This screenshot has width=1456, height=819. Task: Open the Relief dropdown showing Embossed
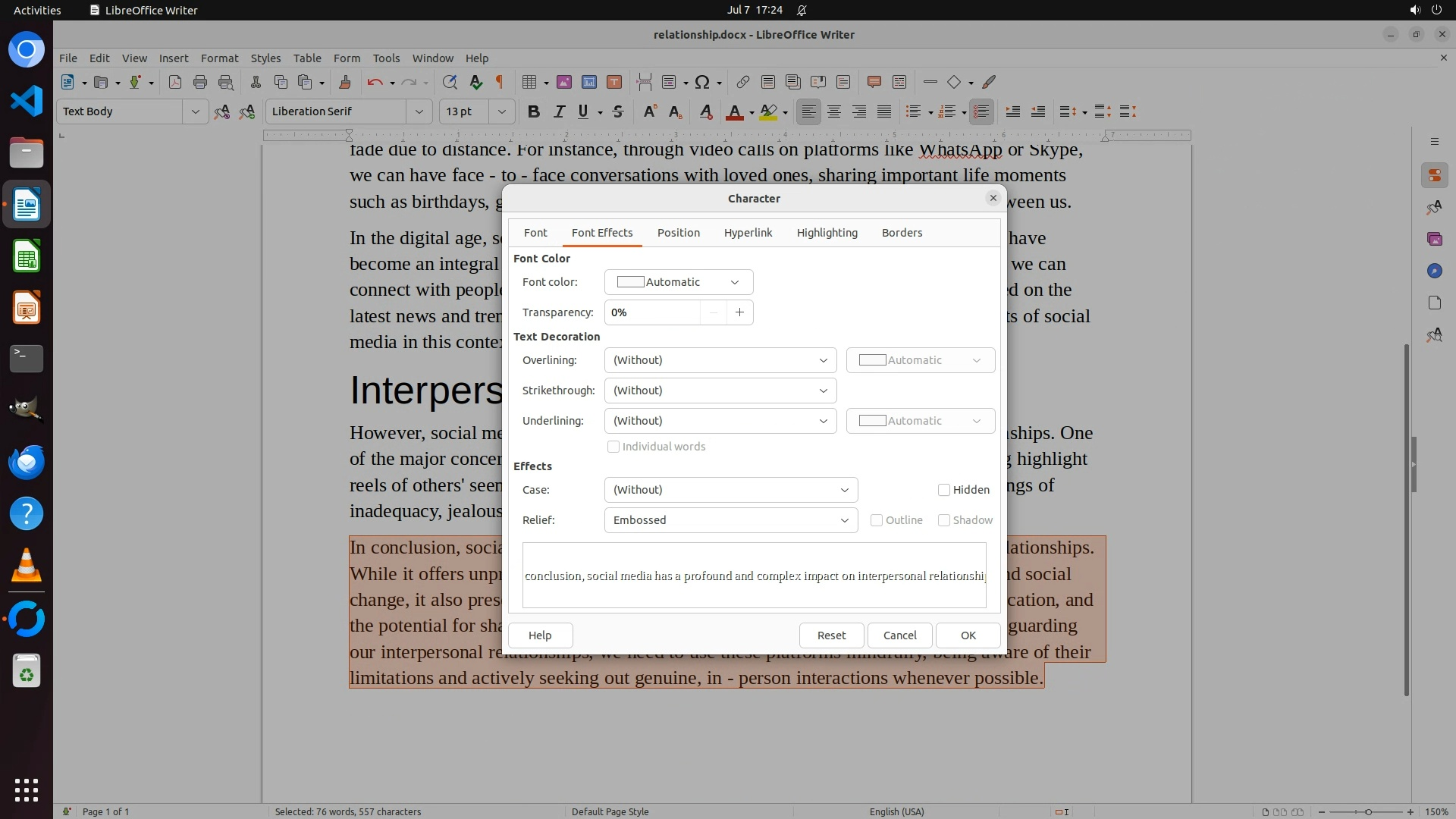coord(730,520)
